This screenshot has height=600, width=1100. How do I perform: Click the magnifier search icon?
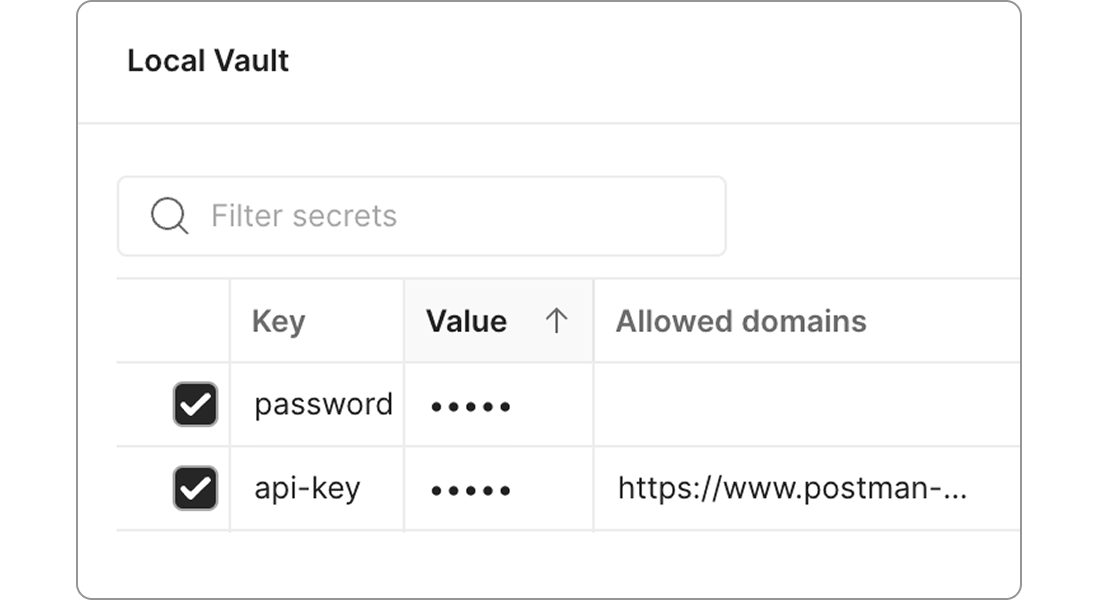click(x=169, y=216)
